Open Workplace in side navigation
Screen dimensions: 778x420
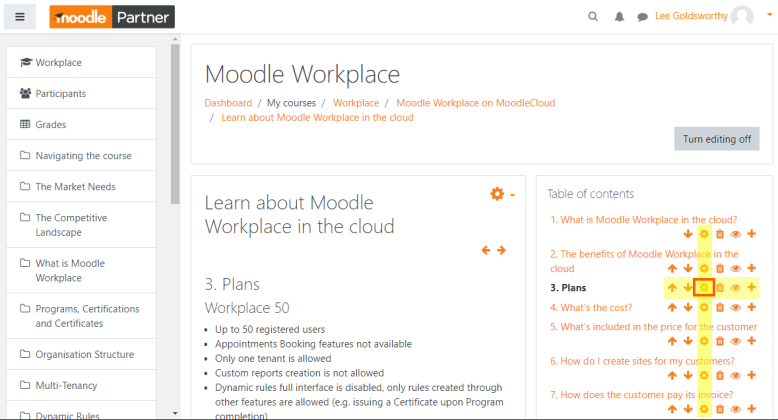(x=81, y=63)
